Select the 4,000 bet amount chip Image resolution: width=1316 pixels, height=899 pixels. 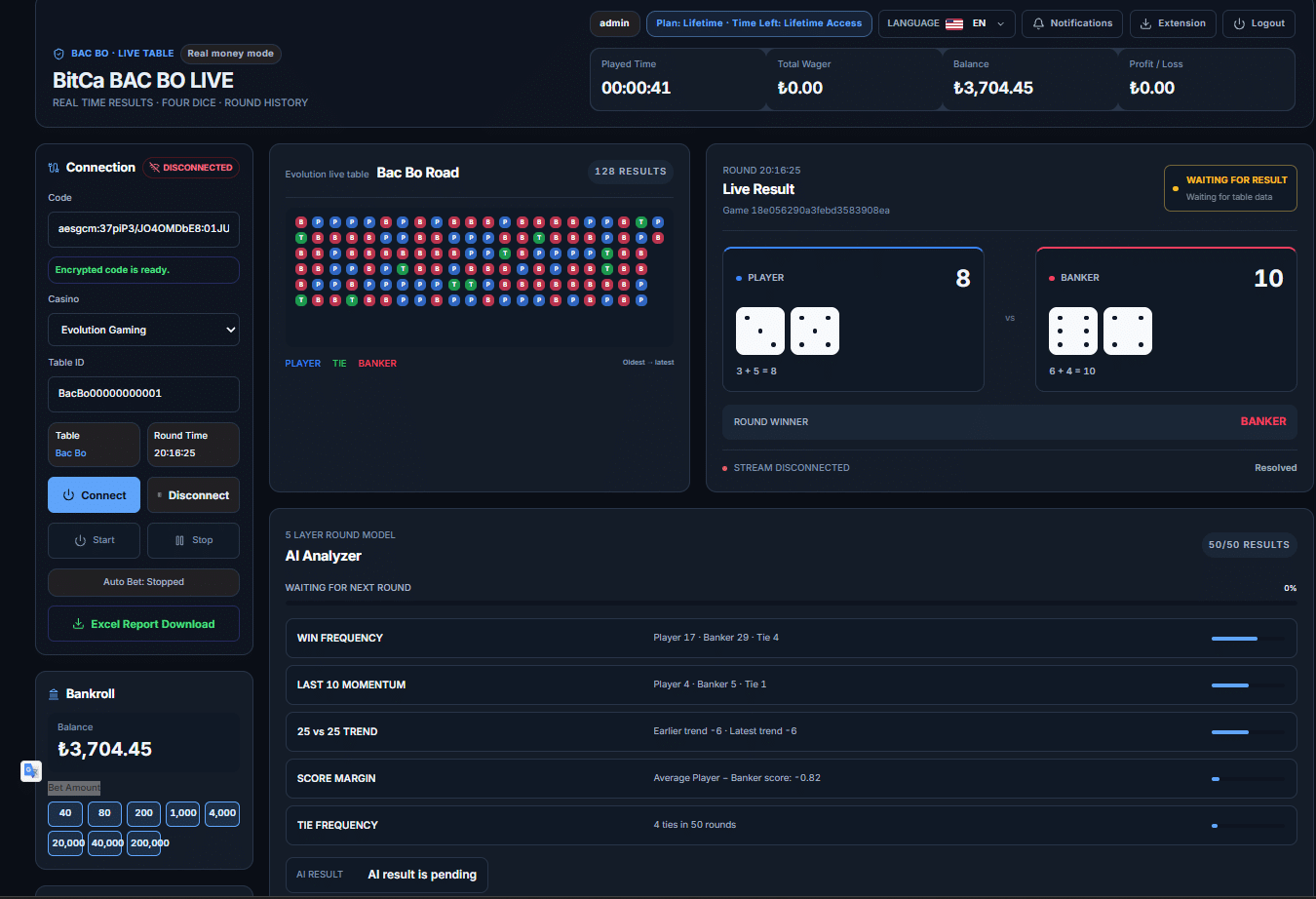coord(222,813)
